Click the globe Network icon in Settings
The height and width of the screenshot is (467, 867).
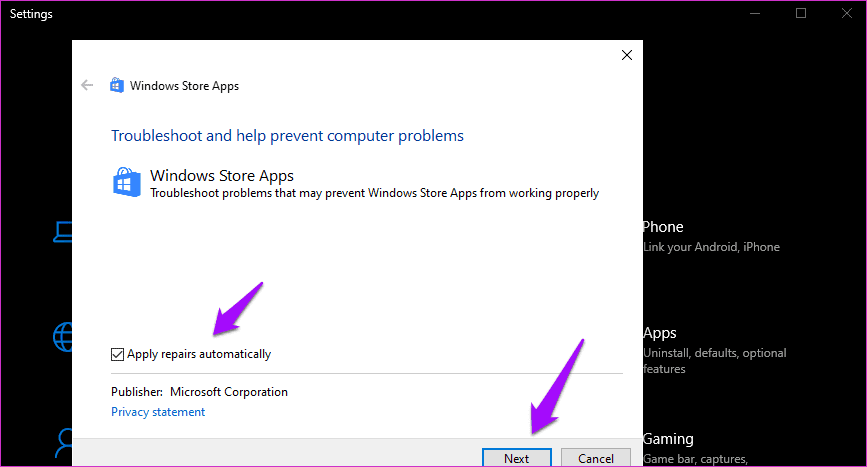[x=63, y=337]
